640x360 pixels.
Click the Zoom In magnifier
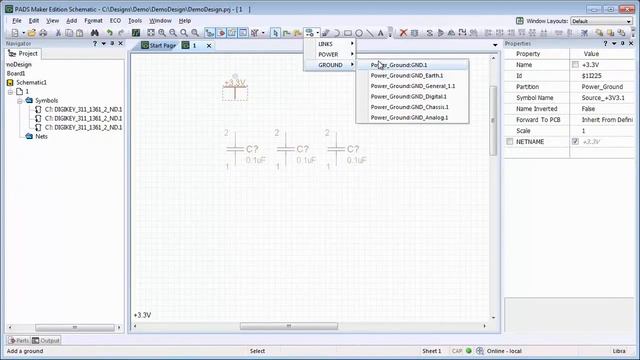(162, 33)
